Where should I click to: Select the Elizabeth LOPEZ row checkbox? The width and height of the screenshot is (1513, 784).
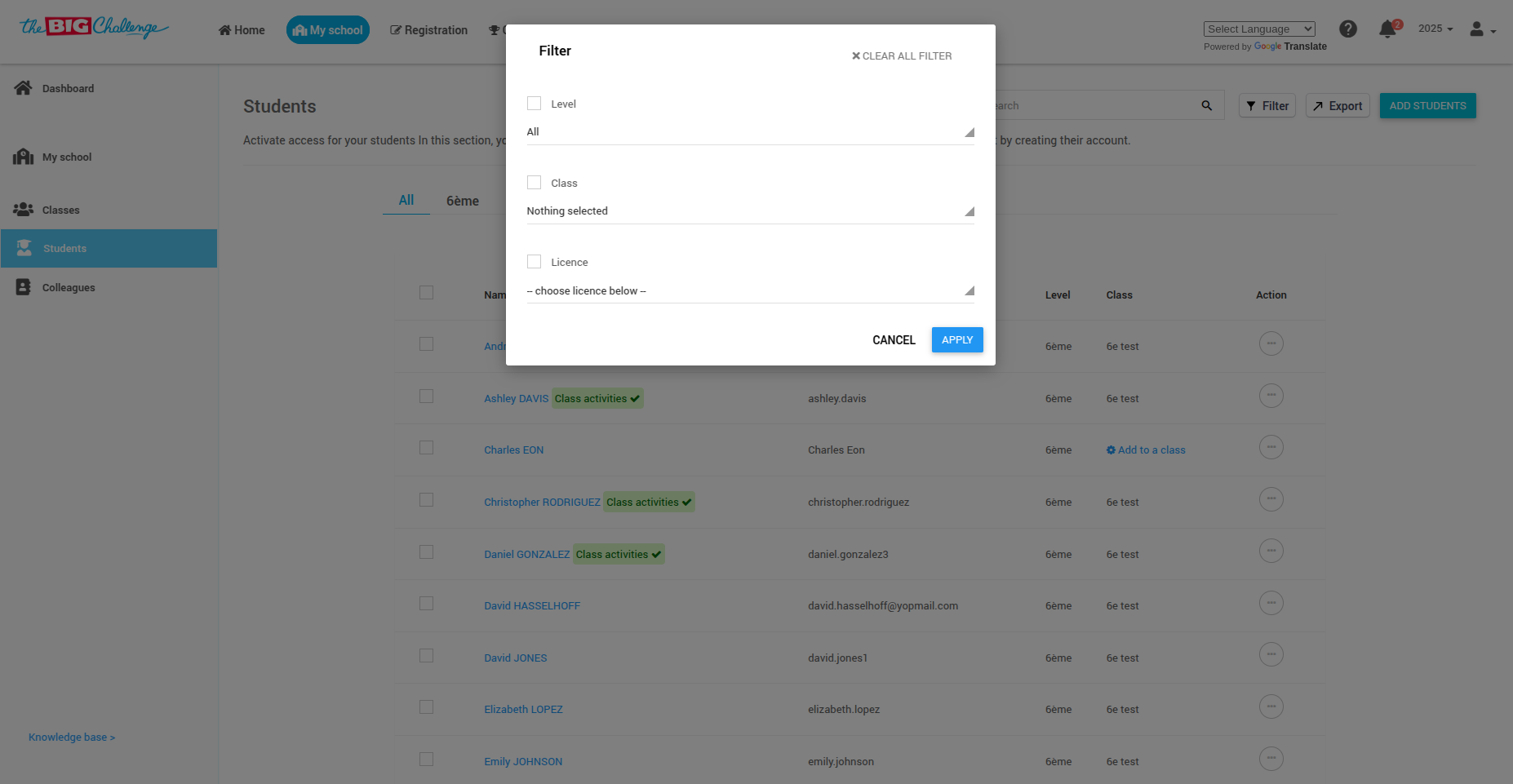[x=426, y=706]
